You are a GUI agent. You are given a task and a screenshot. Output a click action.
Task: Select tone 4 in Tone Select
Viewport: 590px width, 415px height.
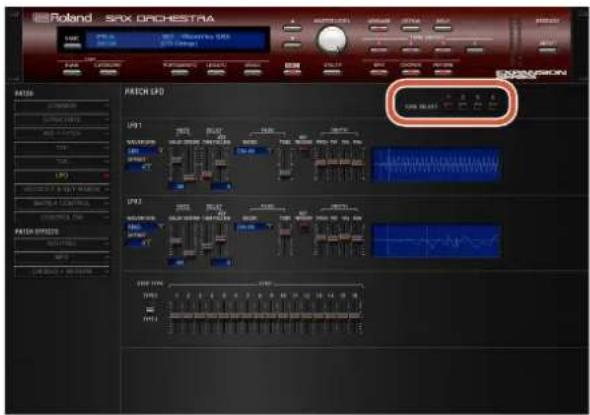tap(493, 106)
